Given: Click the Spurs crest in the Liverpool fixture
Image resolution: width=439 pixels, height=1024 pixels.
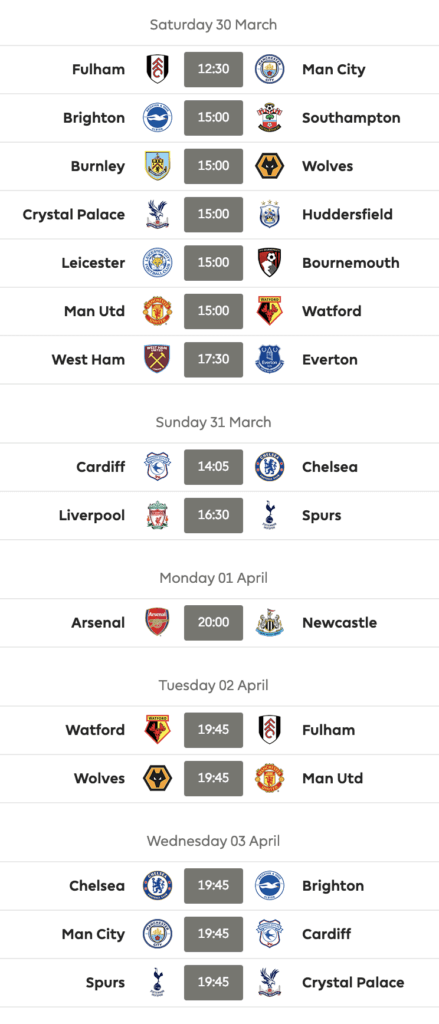Looking at the screenshot, I should pos(269,515).
